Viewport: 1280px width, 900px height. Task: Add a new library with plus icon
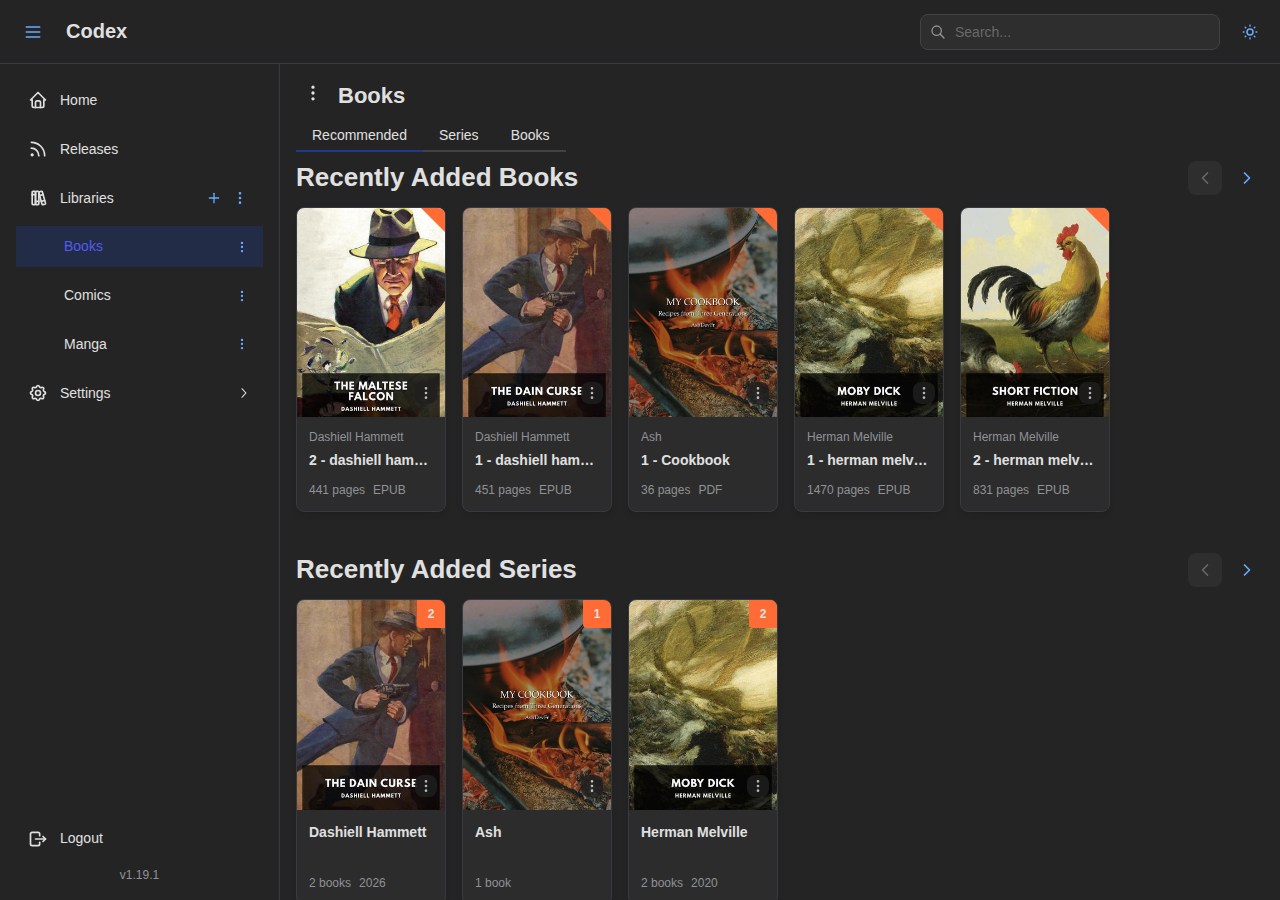click(x=213, y=198)
